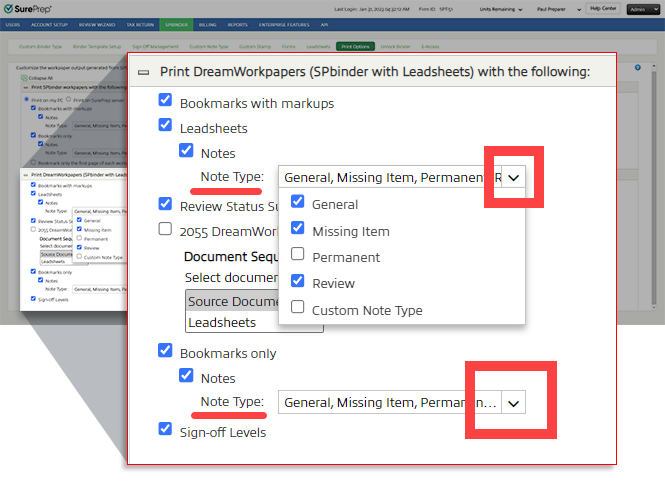Uncheck General in the enlarged Note Type list

297,201
